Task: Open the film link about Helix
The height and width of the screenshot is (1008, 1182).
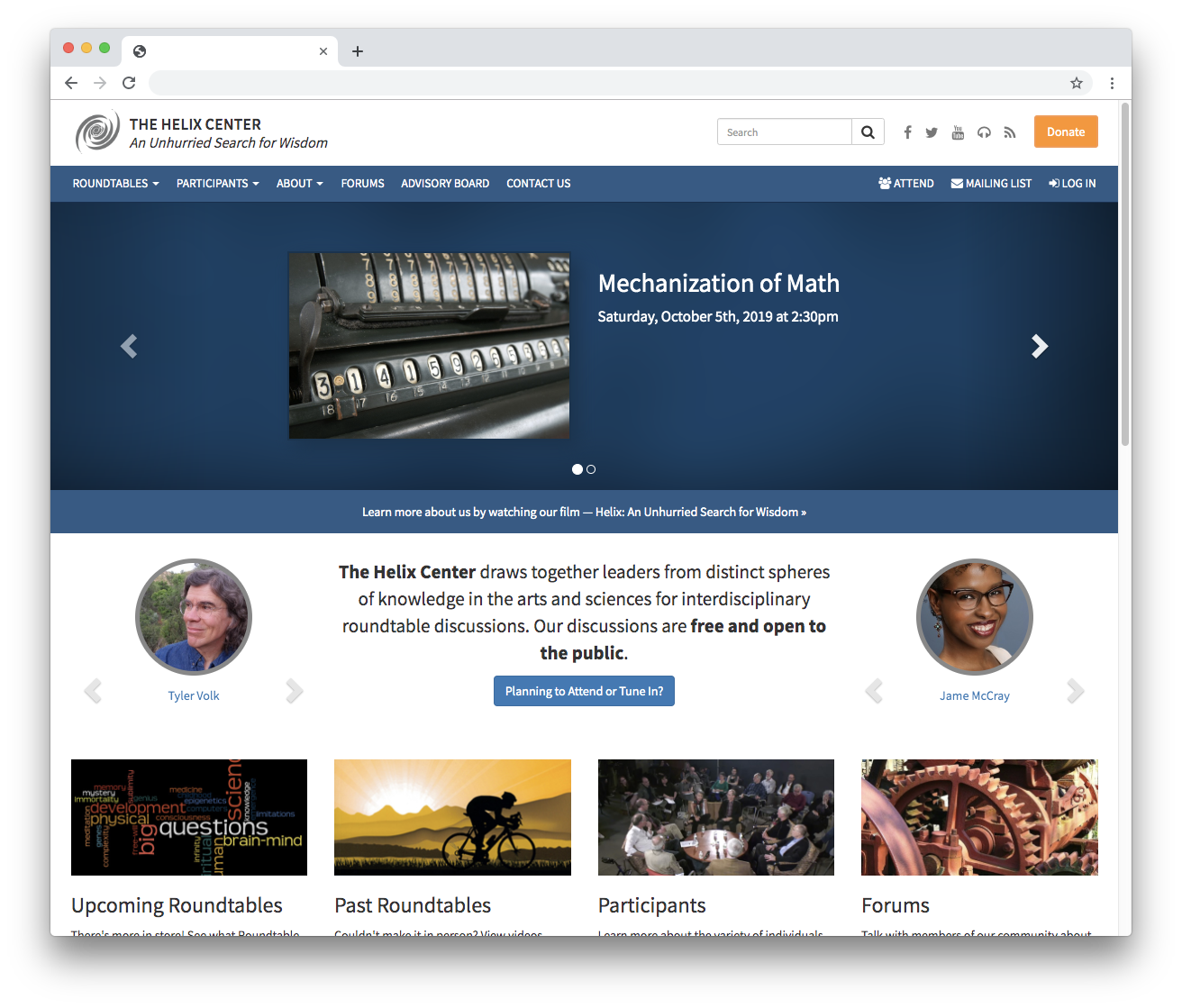Action: (x=584, y=512)
